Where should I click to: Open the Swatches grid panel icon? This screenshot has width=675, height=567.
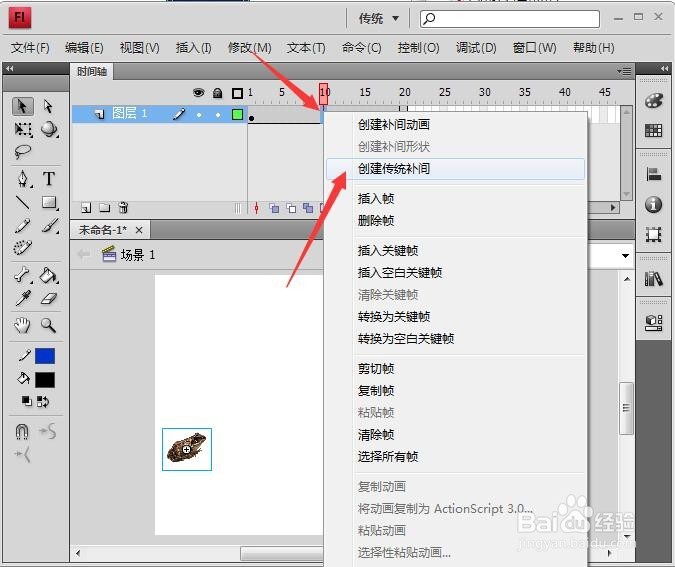pos(653,130)
